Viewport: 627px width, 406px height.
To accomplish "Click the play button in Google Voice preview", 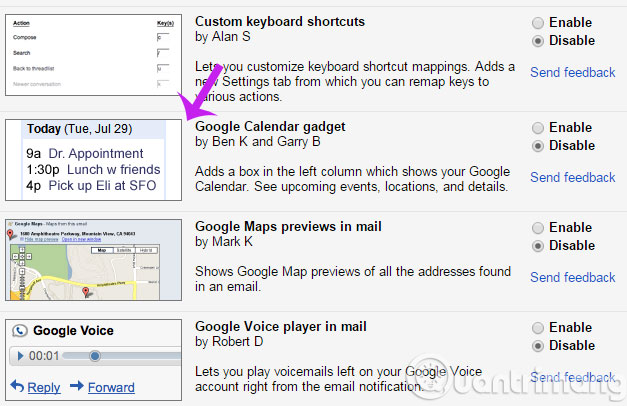I will pos(17,356).
